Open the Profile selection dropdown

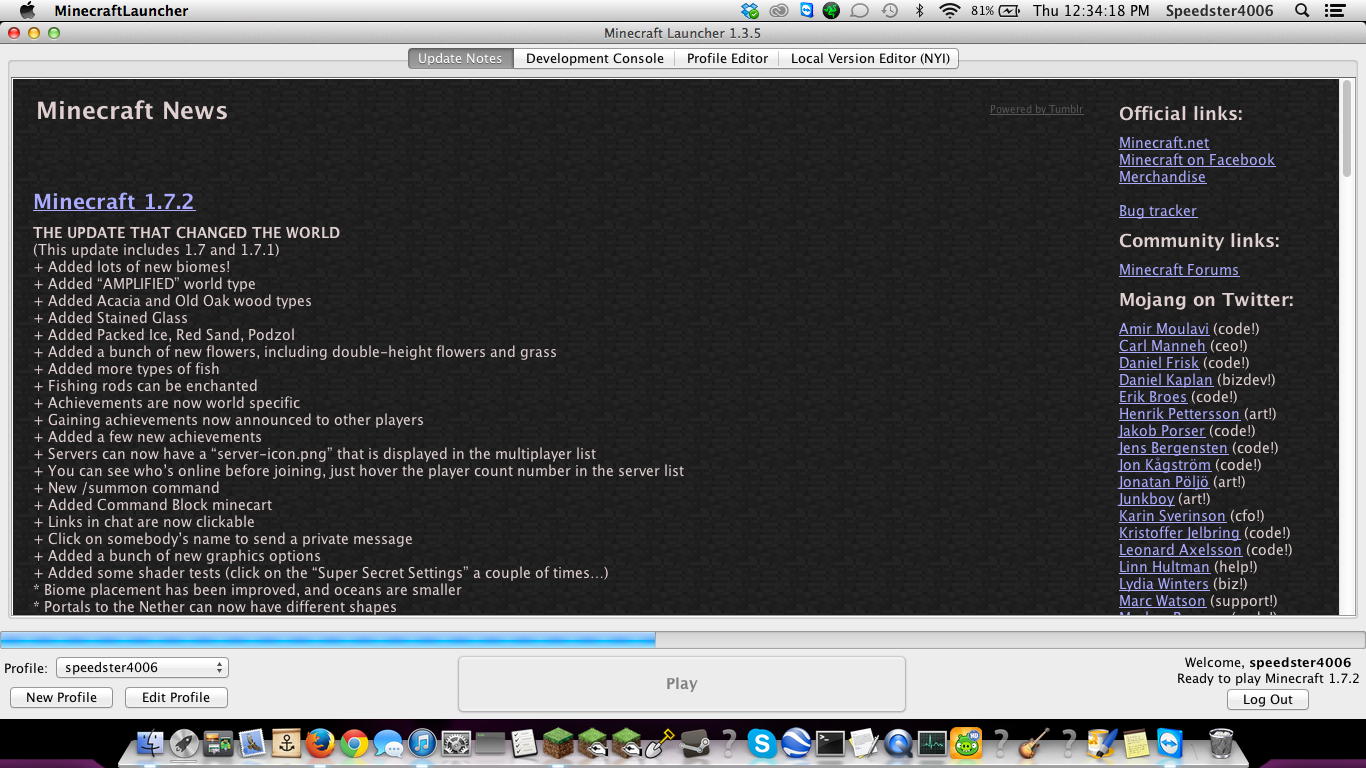click(x=142, y=667)
